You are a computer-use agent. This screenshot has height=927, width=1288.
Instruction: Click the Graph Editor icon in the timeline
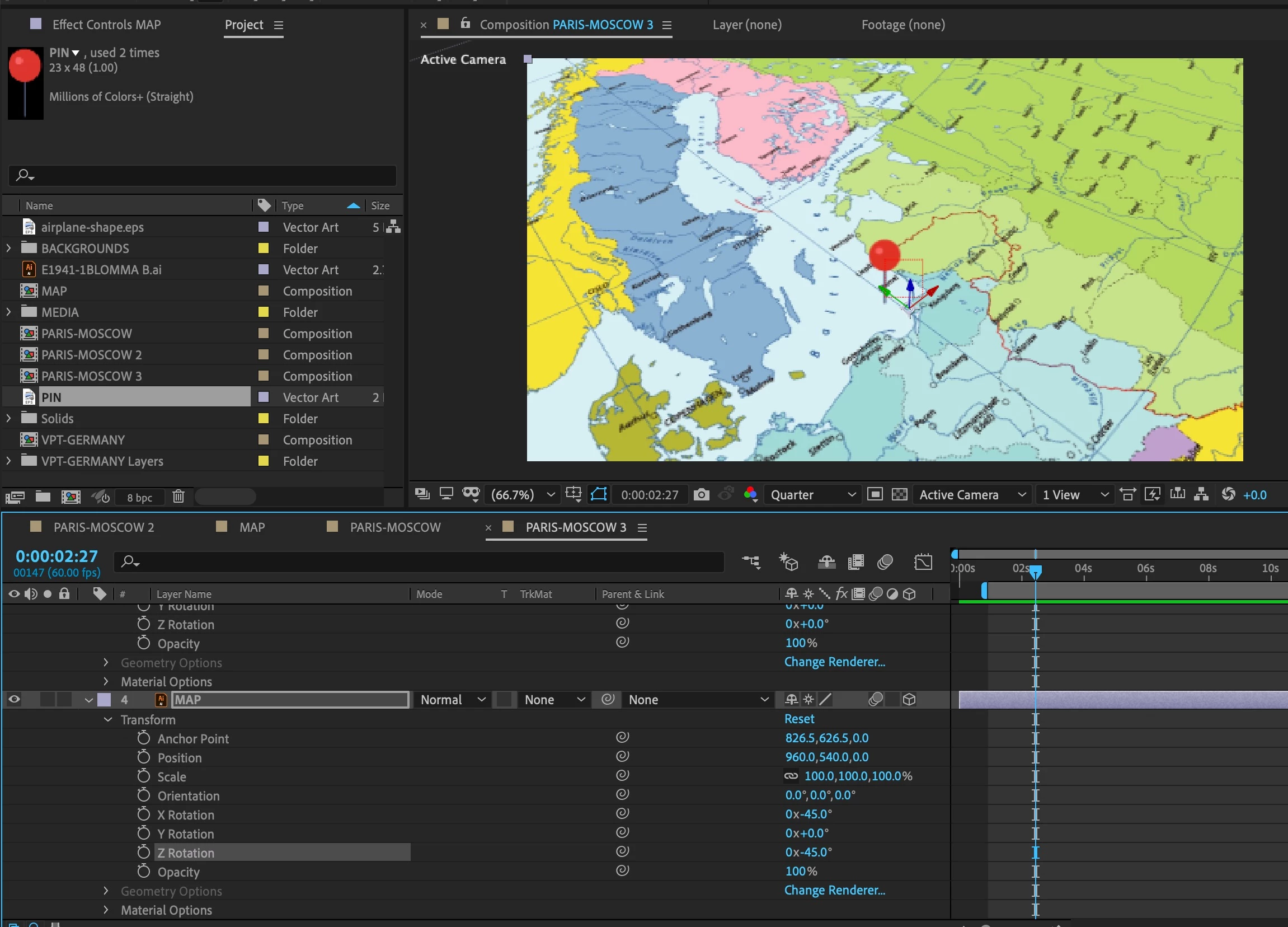(x=923, y=563)
